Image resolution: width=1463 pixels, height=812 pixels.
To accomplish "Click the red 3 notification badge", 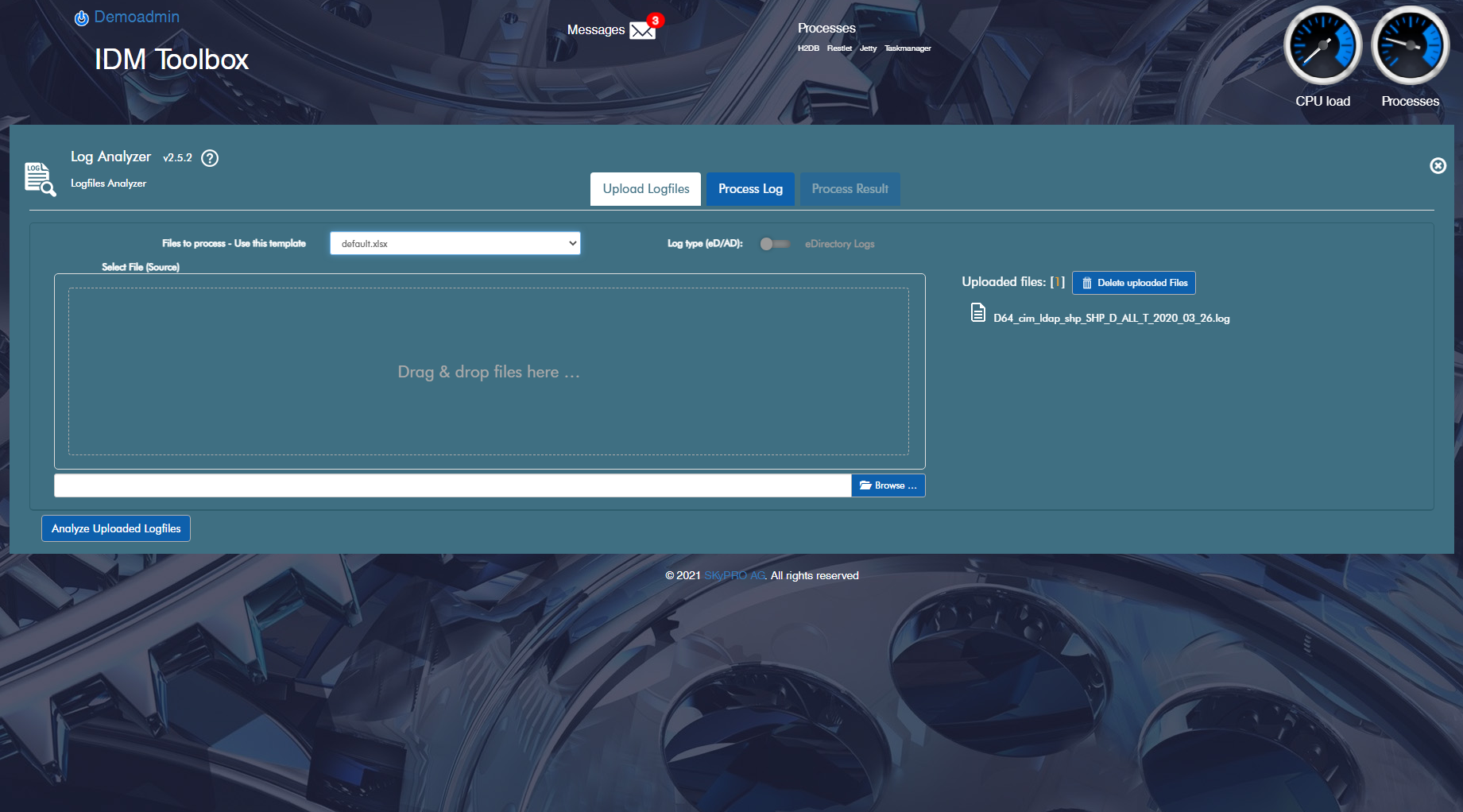I will (x=655, y=21).
